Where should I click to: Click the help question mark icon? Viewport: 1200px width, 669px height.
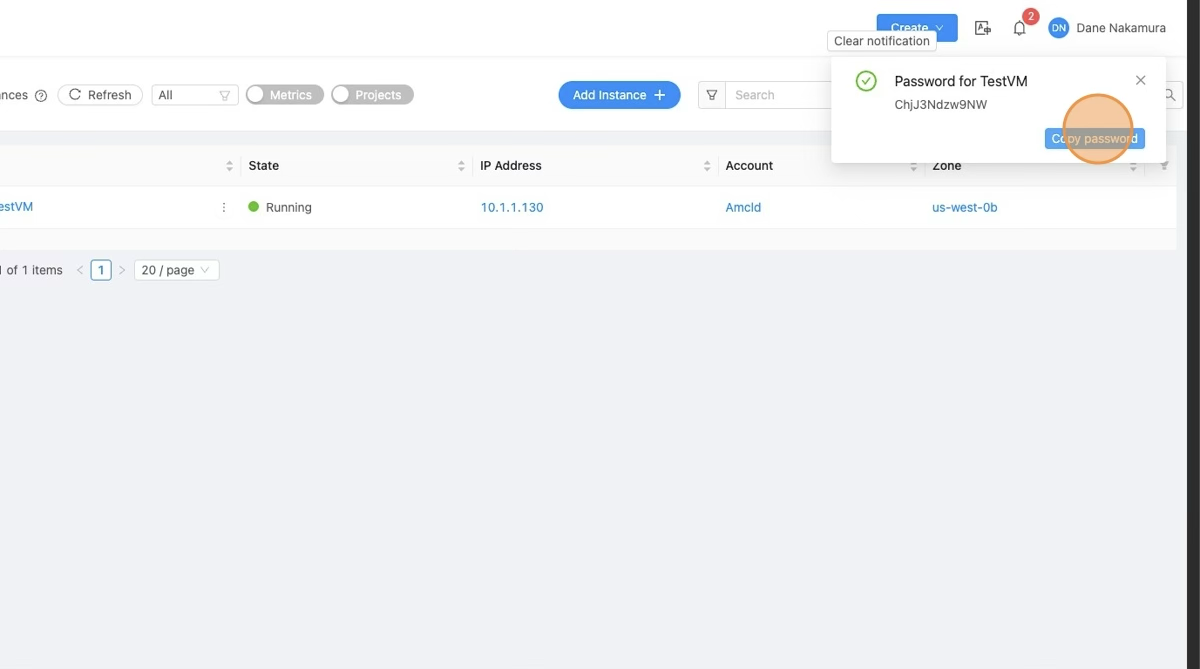click(41, 96)
